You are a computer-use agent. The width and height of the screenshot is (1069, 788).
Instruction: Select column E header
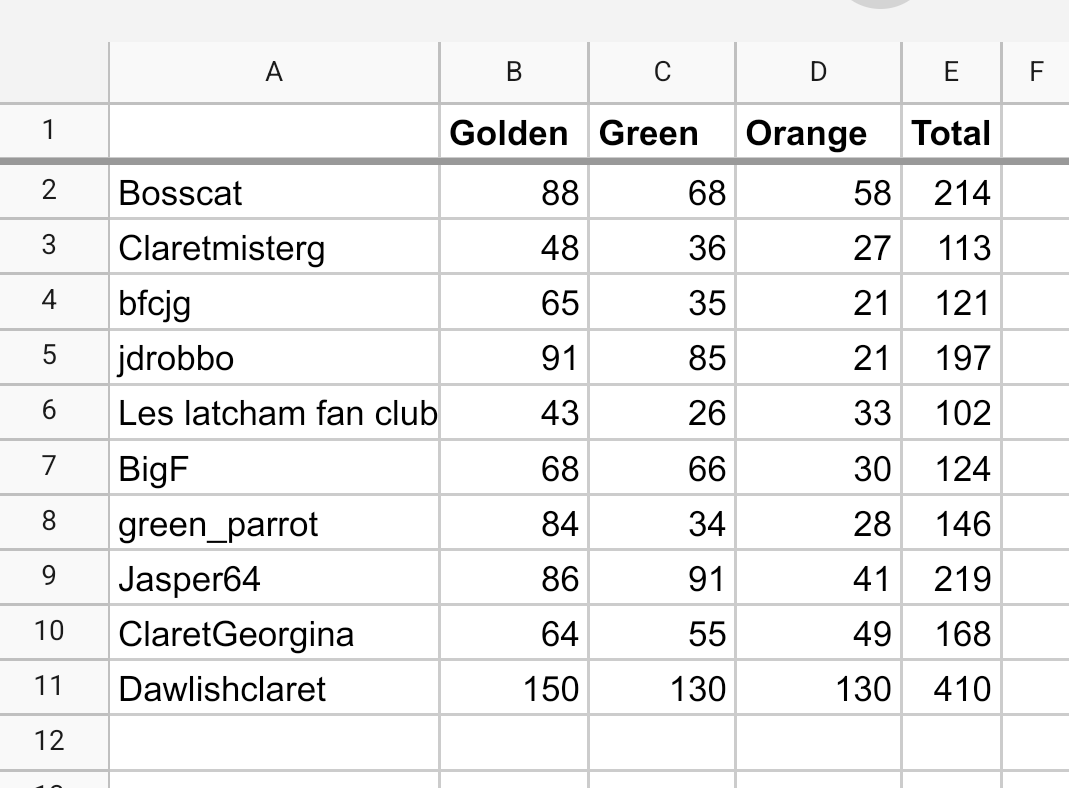tap(952, 72)
